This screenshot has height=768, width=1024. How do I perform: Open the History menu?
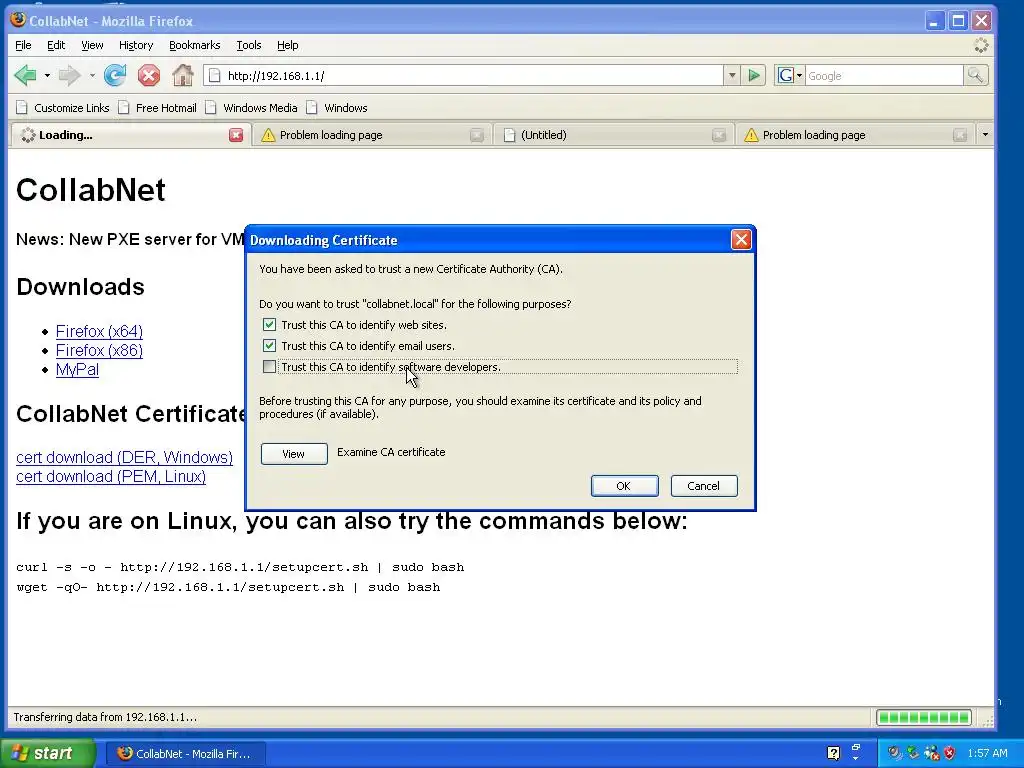[136, 45]
